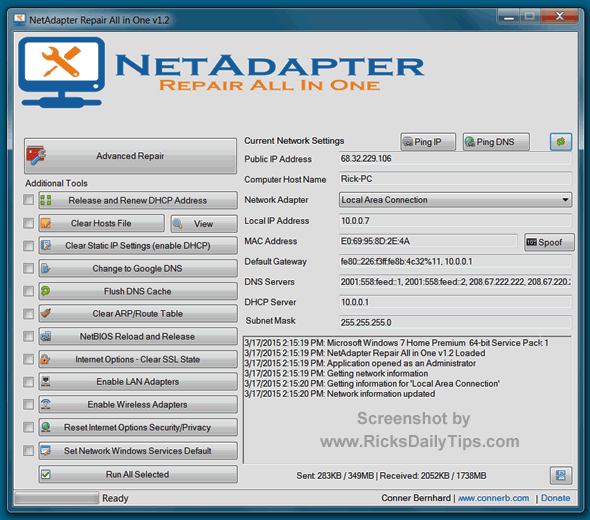Click the progress bar beside Ready

tap(56, 498)
